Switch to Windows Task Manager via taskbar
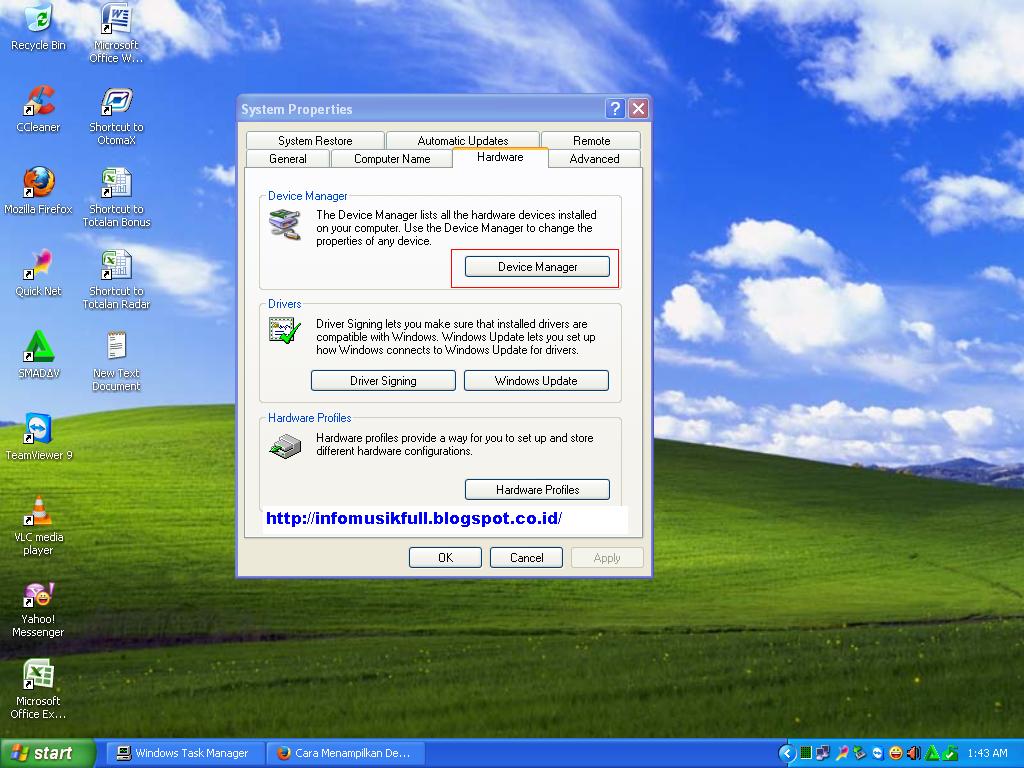The image size is (1024, 768). pos(183,753)
